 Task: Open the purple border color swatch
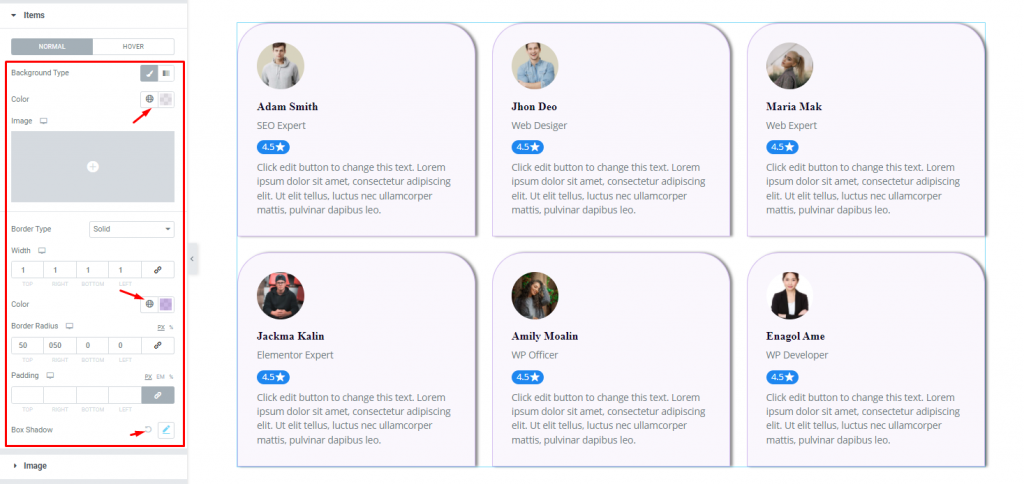166,304
